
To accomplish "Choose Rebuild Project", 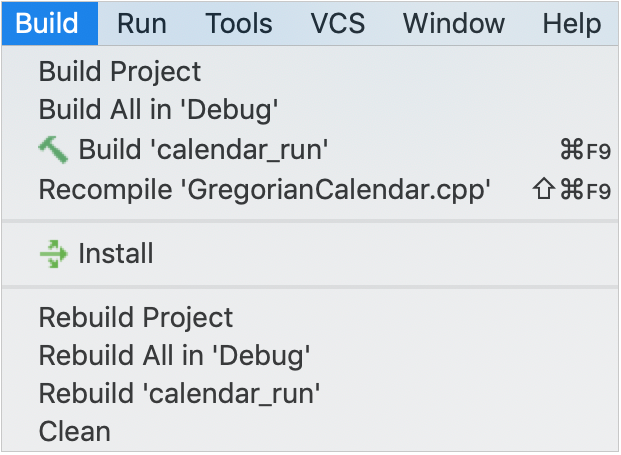I will click(x=136, y=318).
